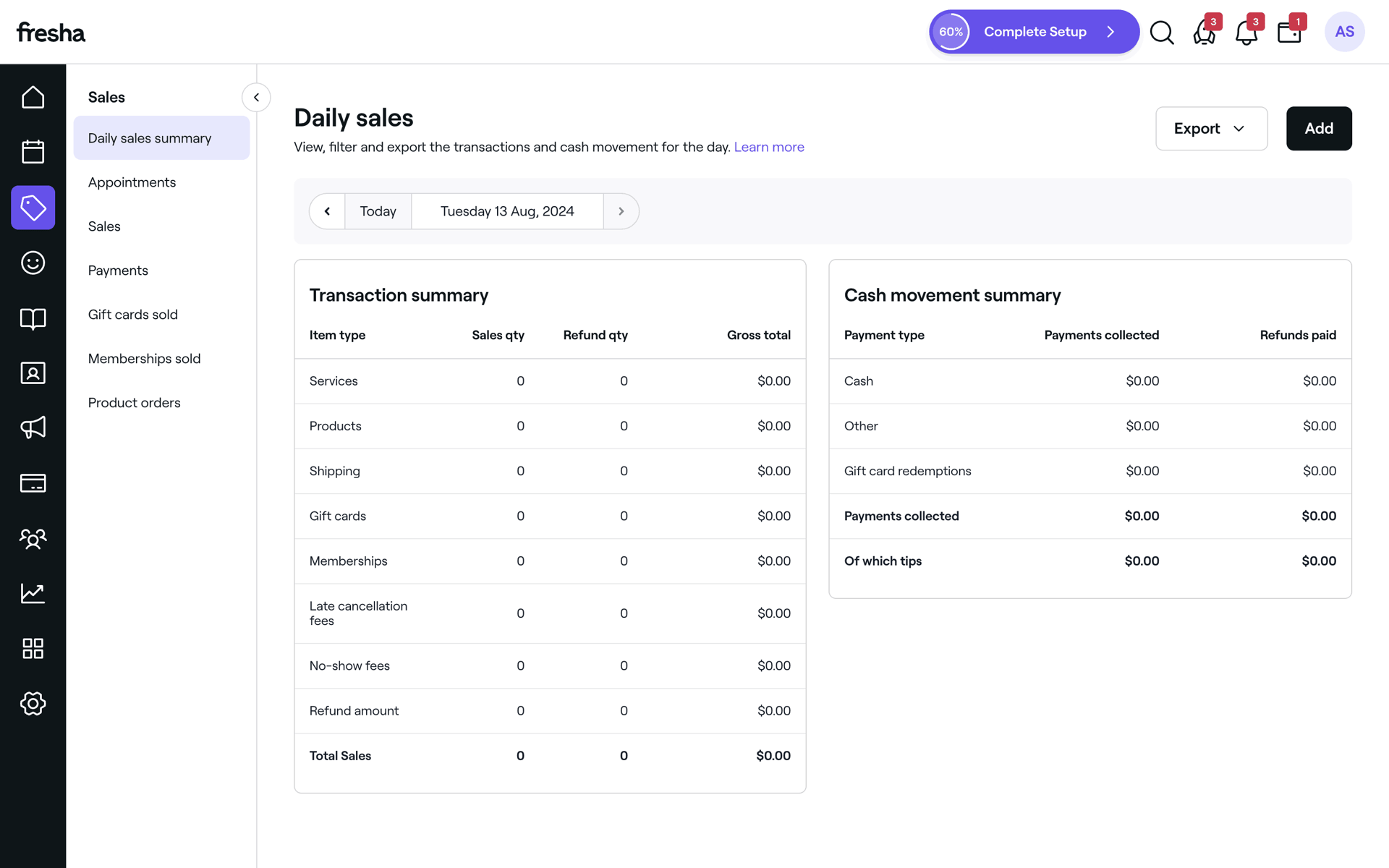Open Payments in the Sales menu
1389x868 pixels.
(161, 271)
